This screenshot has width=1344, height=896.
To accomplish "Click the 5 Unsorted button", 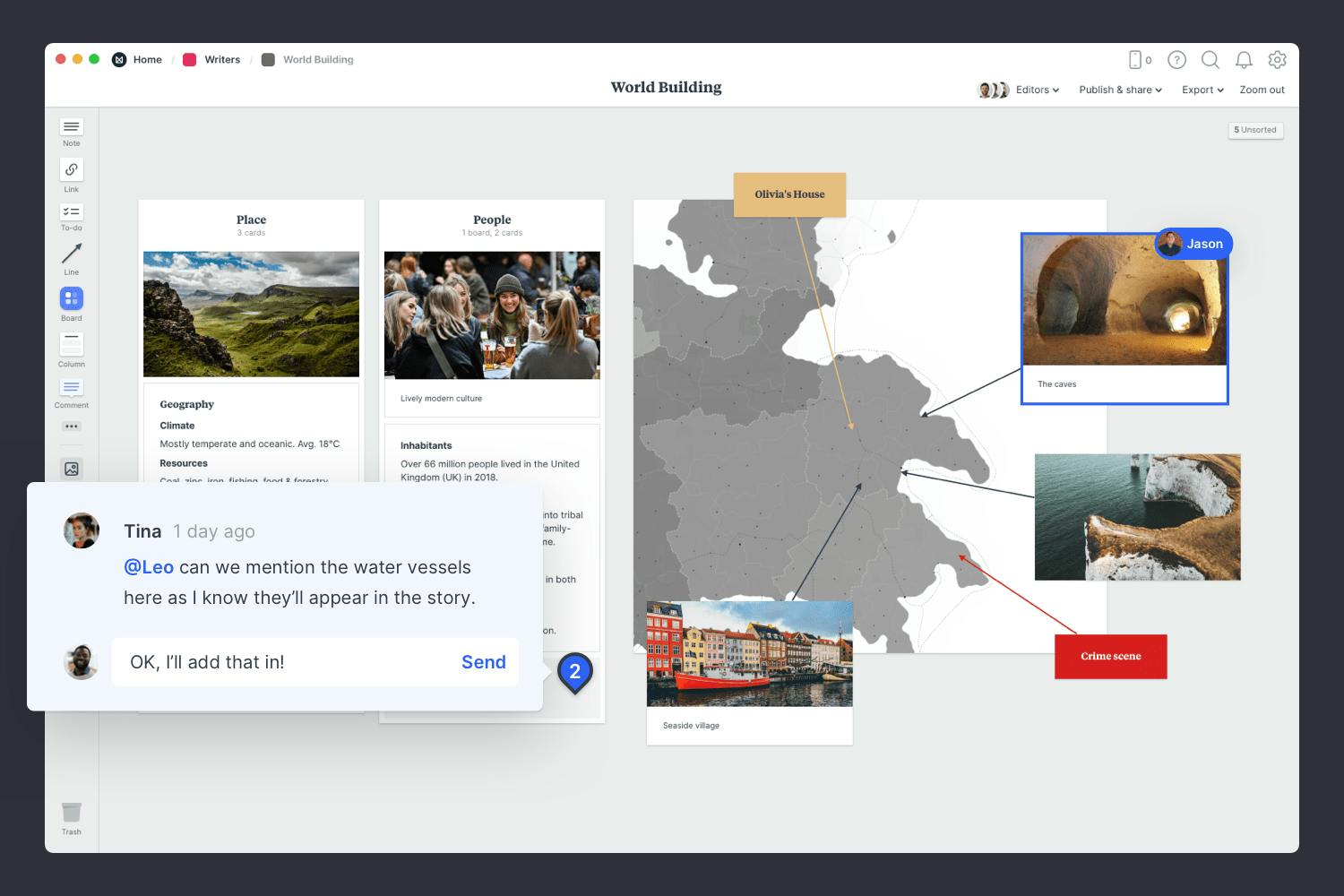I will [x=1255, y=130].
